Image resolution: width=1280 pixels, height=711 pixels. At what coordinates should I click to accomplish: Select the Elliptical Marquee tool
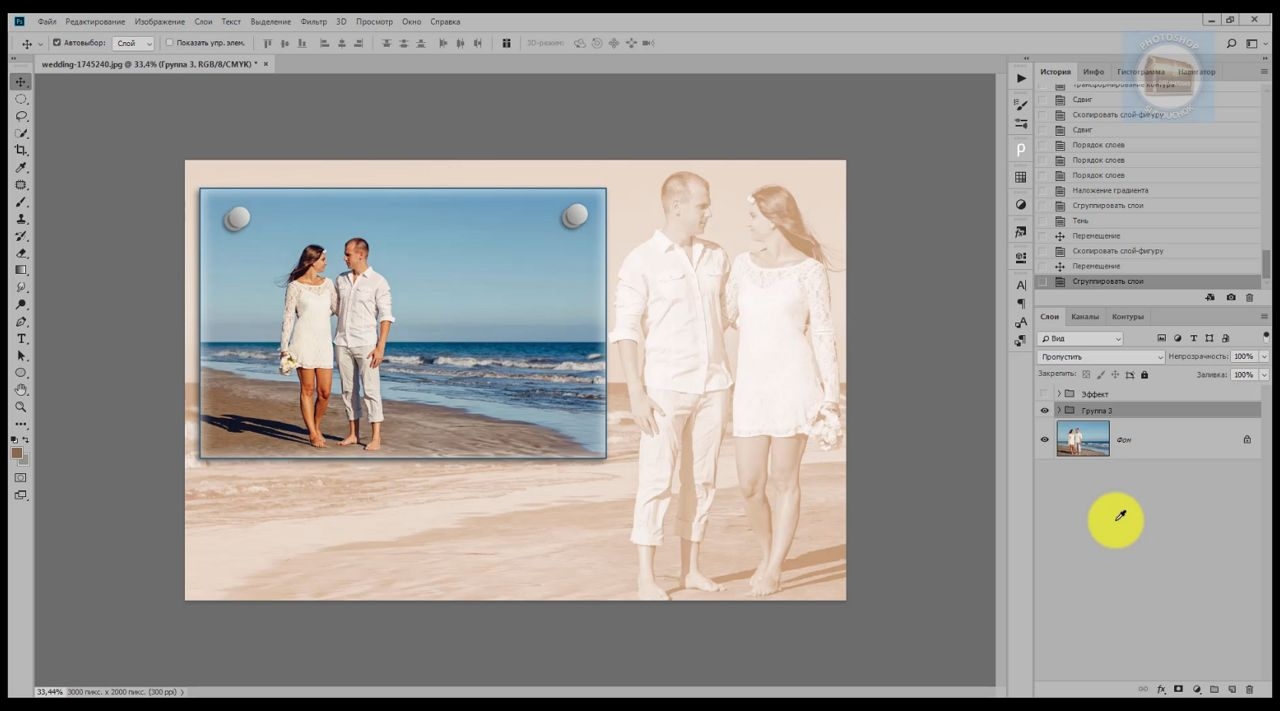(21, 99)
